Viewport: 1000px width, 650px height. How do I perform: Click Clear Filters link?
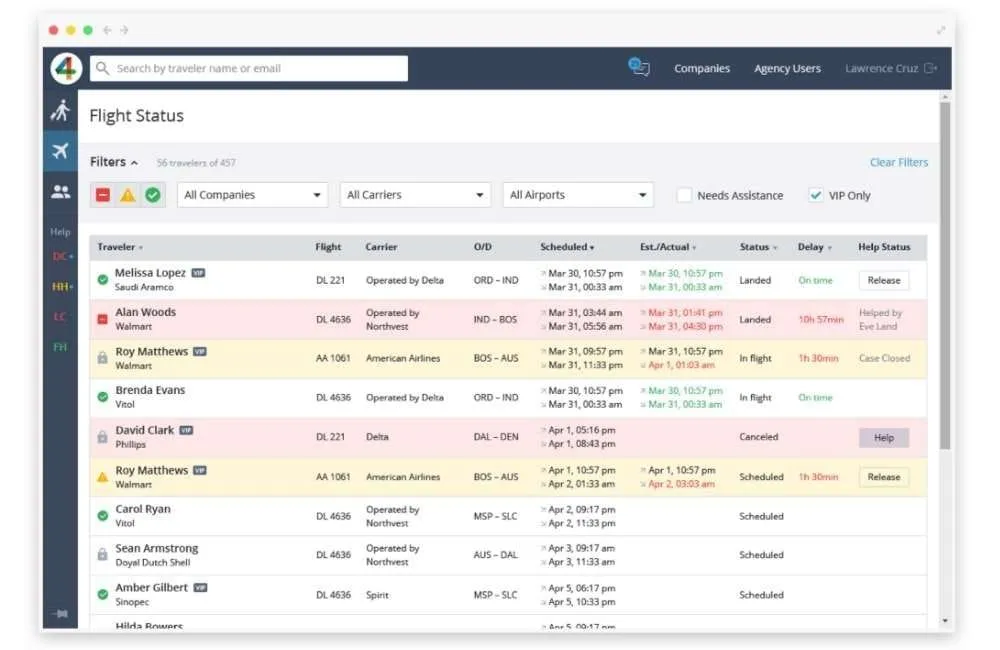click(x=898, y=162)
